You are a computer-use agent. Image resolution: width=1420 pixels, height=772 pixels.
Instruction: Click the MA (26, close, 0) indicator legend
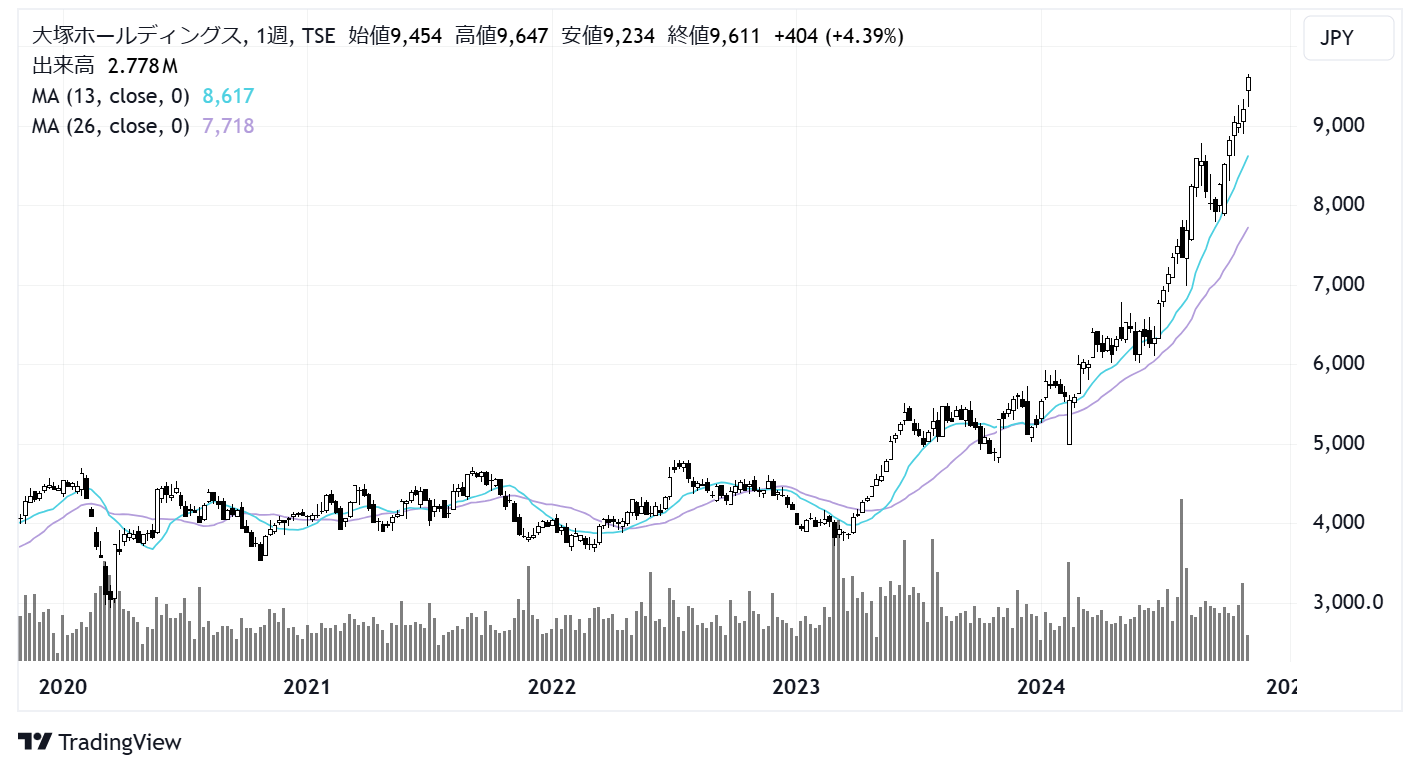tap(111, 126)
